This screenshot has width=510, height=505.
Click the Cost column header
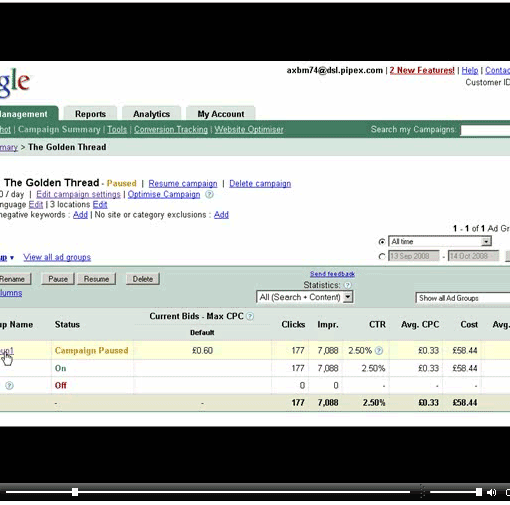click(469, 324)
